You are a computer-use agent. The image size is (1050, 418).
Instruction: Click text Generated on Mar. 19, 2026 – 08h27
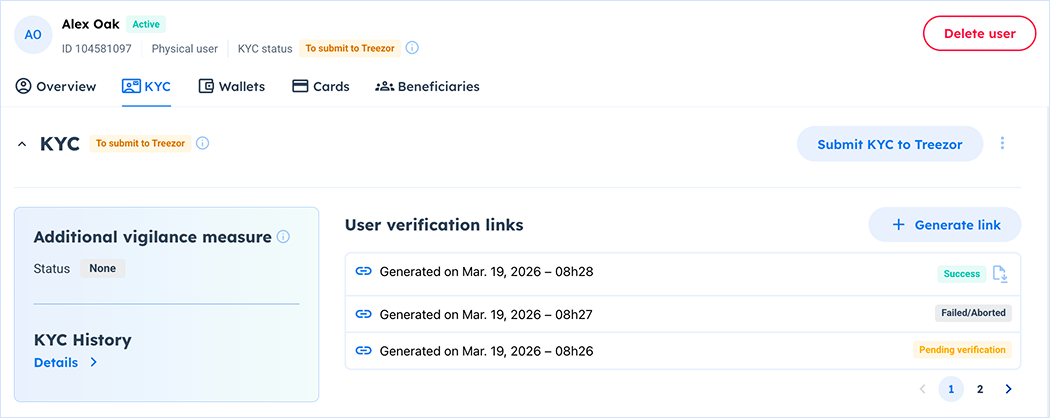tap(486, 314)
